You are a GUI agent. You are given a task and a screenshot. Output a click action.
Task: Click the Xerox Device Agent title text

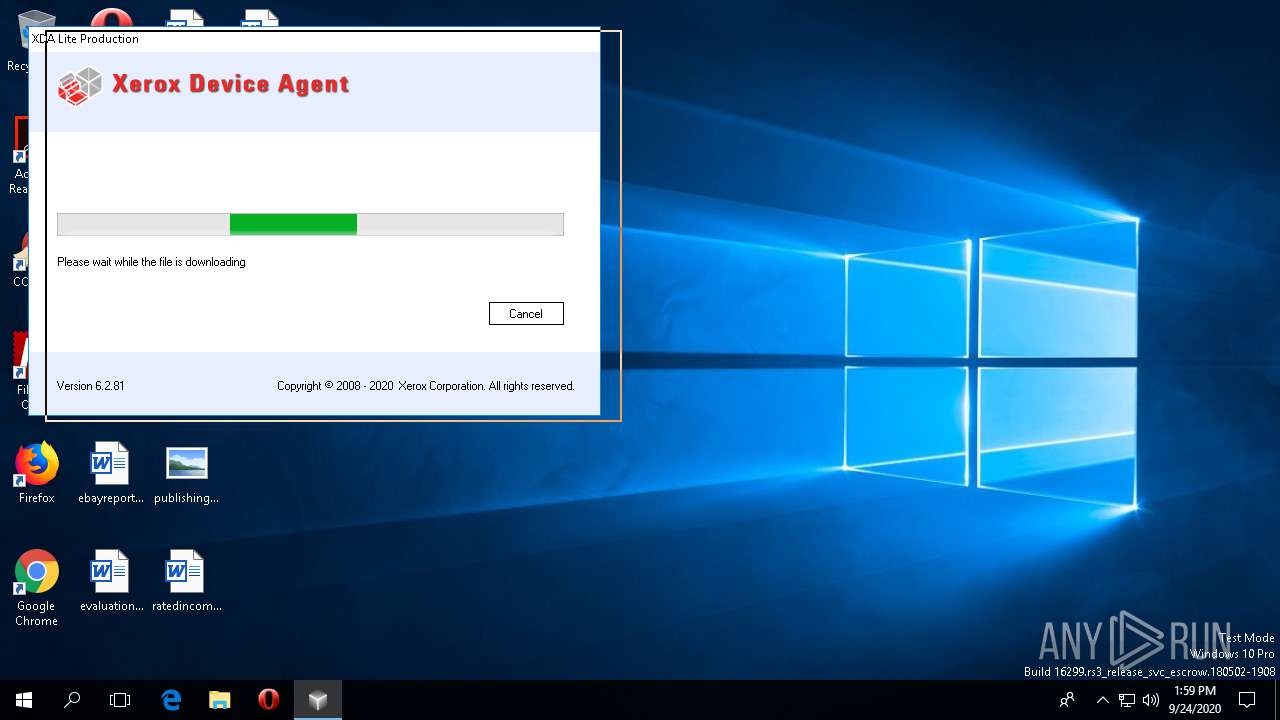[230, 83]
